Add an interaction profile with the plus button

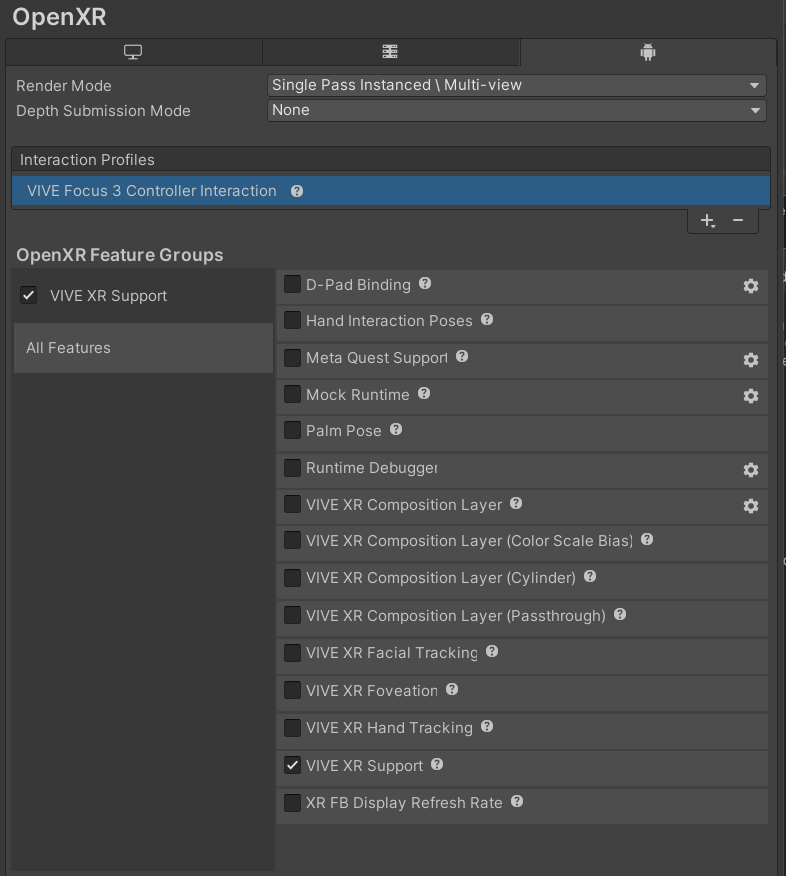(707, 221)
